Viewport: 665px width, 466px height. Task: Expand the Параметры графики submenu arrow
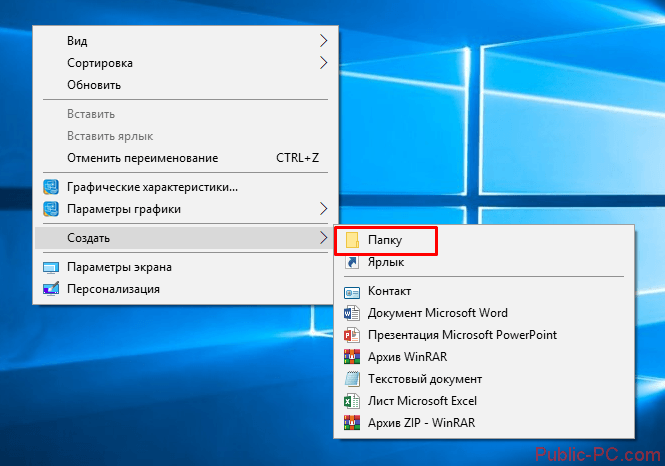324,209
